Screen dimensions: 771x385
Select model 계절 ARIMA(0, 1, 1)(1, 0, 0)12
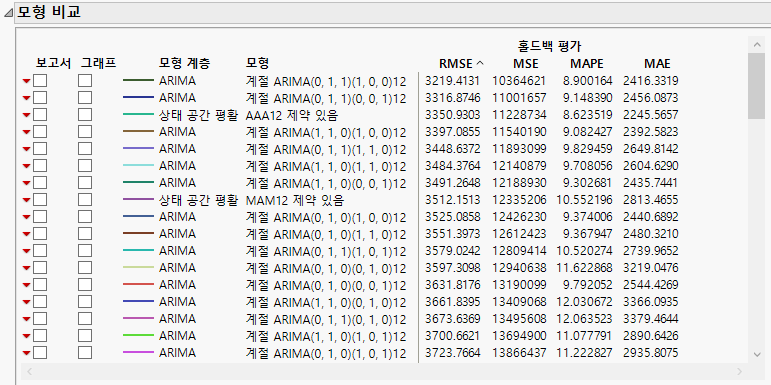pyautogui.click(x=326, y=81)
